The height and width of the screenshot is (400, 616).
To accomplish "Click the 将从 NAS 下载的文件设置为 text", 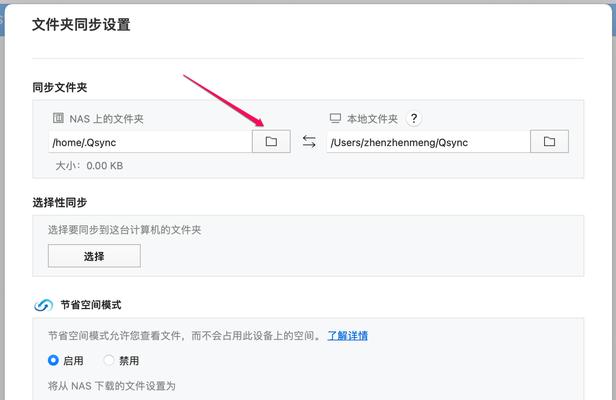I will 112,386.
